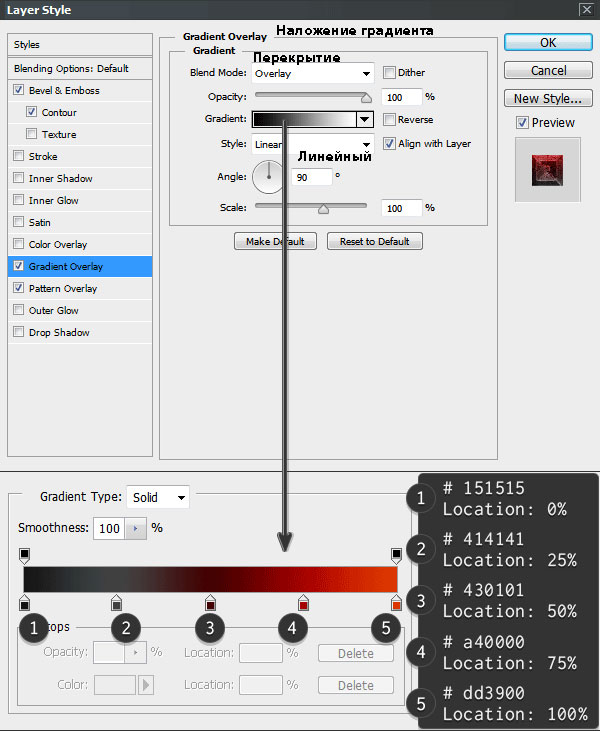Open the Smoothness slider arrow
Image resolution: width=600 pixels, height=731 pixels.
pos(136,528)
